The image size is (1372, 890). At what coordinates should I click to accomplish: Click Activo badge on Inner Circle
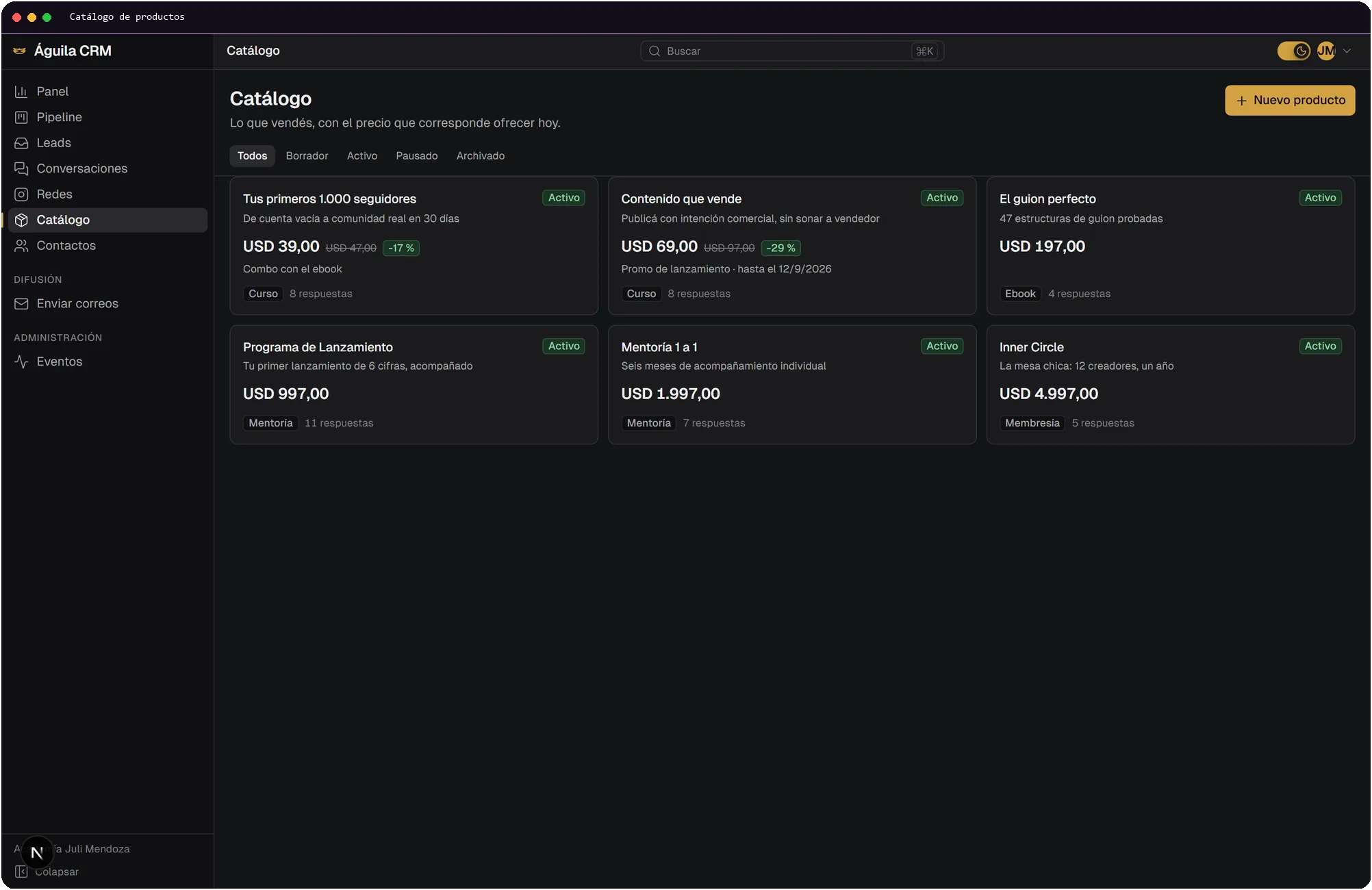point(1320,346)
